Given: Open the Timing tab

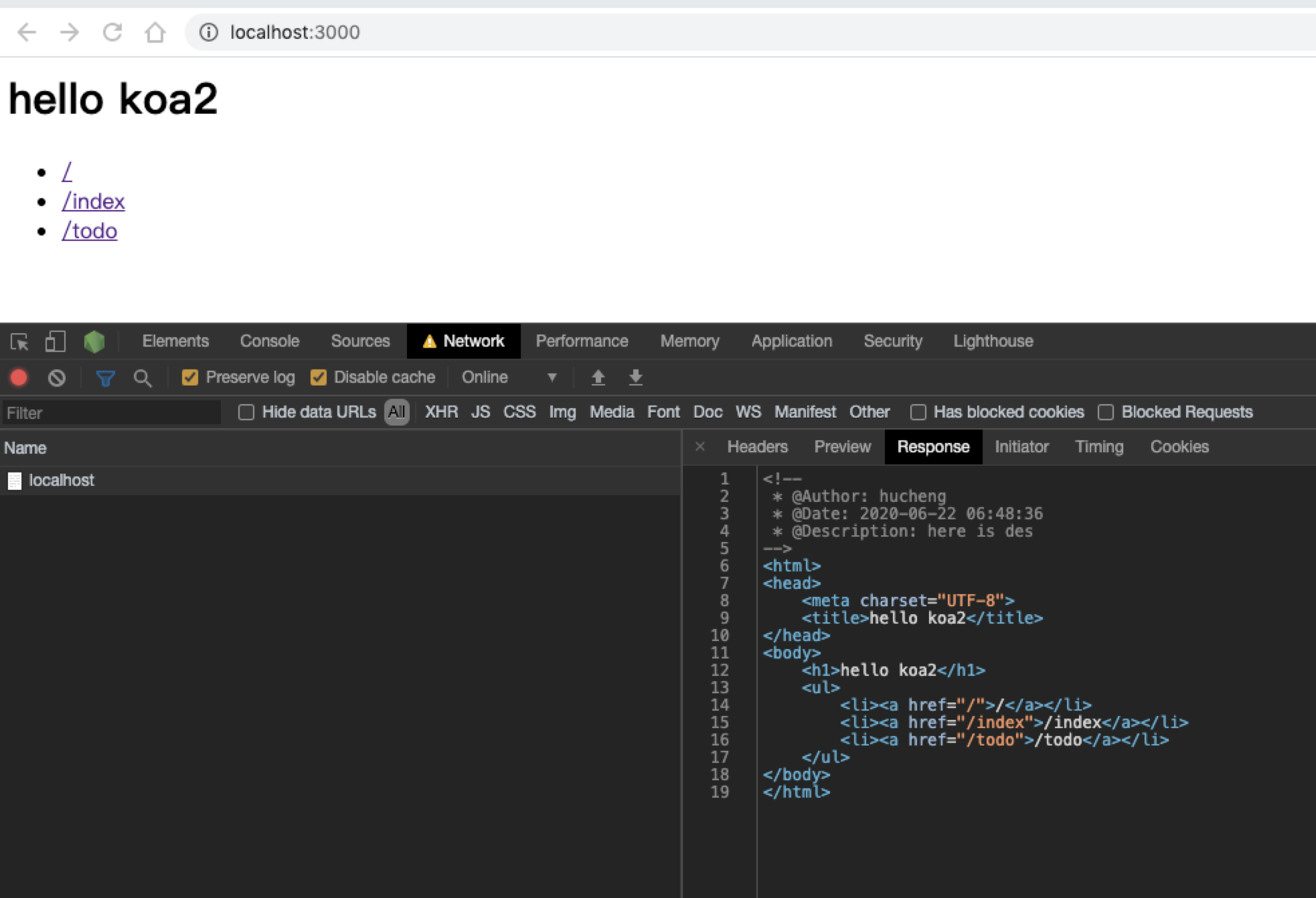Looking at the screenshot, I should click(x=1099, y=446).
